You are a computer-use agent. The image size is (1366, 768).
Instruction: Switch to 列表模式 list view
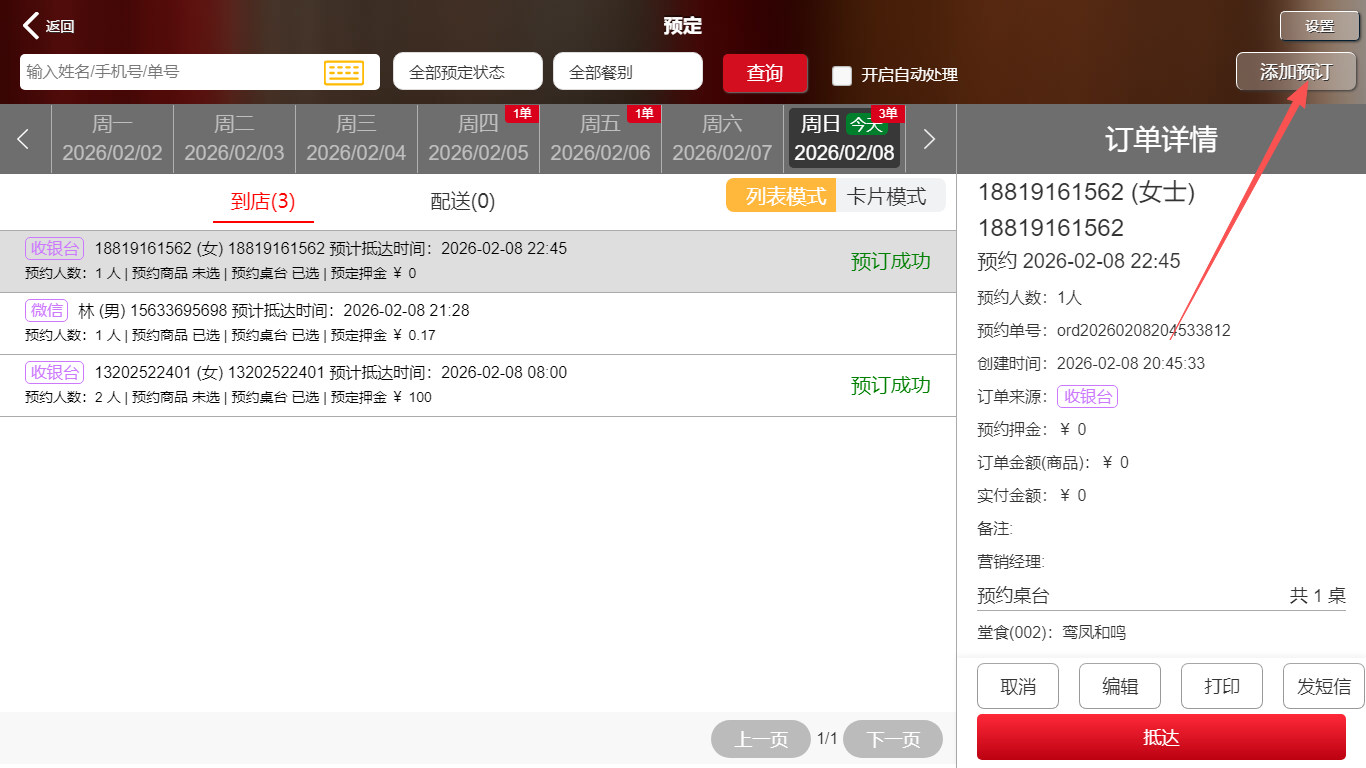(x=784, y=196)
